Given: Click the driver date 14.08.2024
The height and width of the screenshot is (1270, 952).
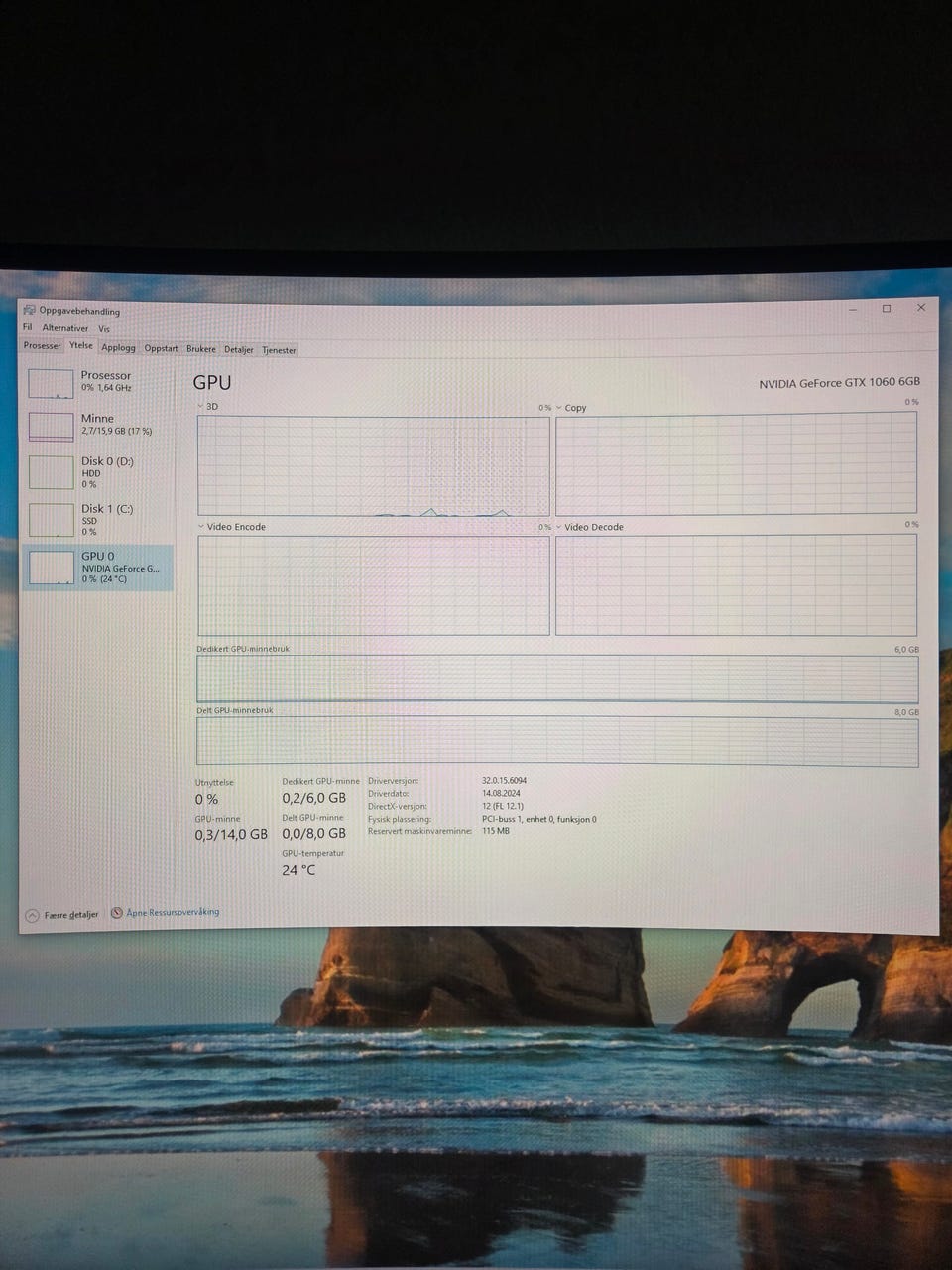Looking at the screenshot, I should pyautogui.click(x=501, y=794).
